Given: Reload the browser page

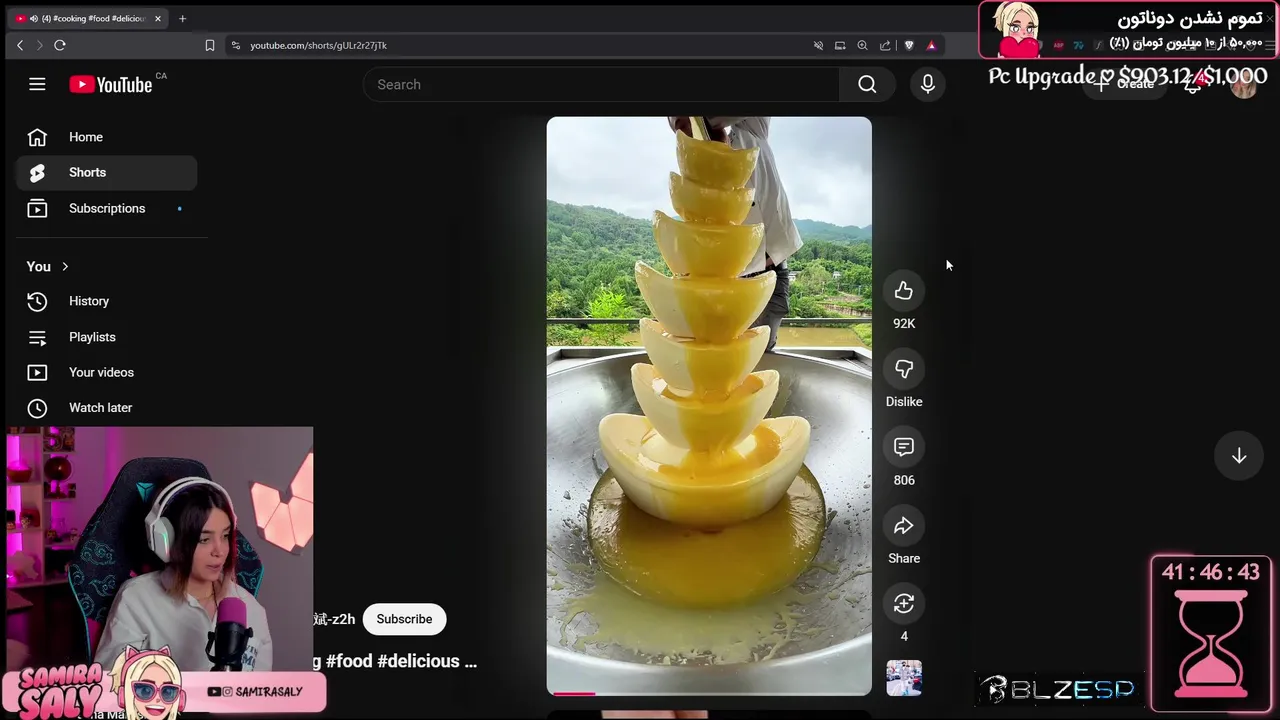Looking at the screenshot, I should click(60, 45).
